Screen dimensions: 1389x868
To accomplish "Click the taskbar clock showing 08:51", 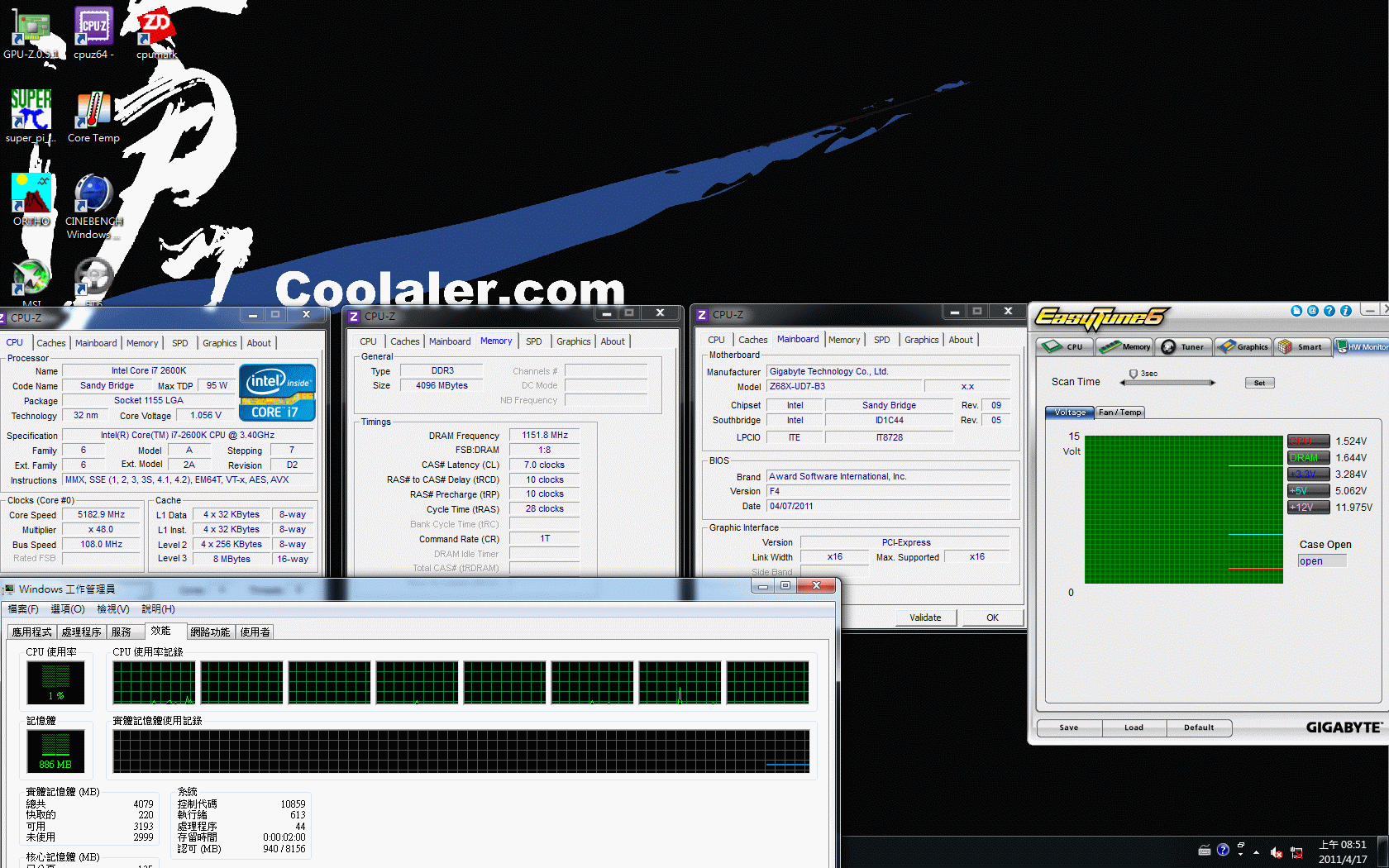I will (x=1343, y=852).
